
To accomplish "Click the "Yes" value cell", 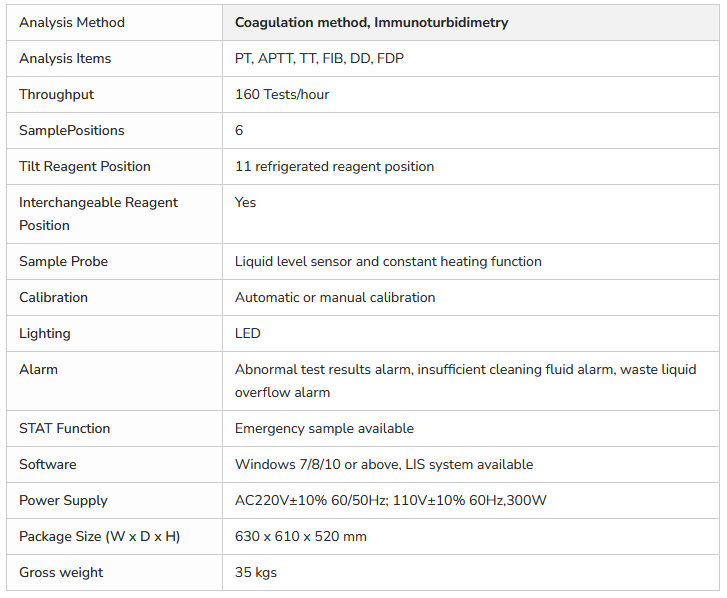I will click(246, 202).
